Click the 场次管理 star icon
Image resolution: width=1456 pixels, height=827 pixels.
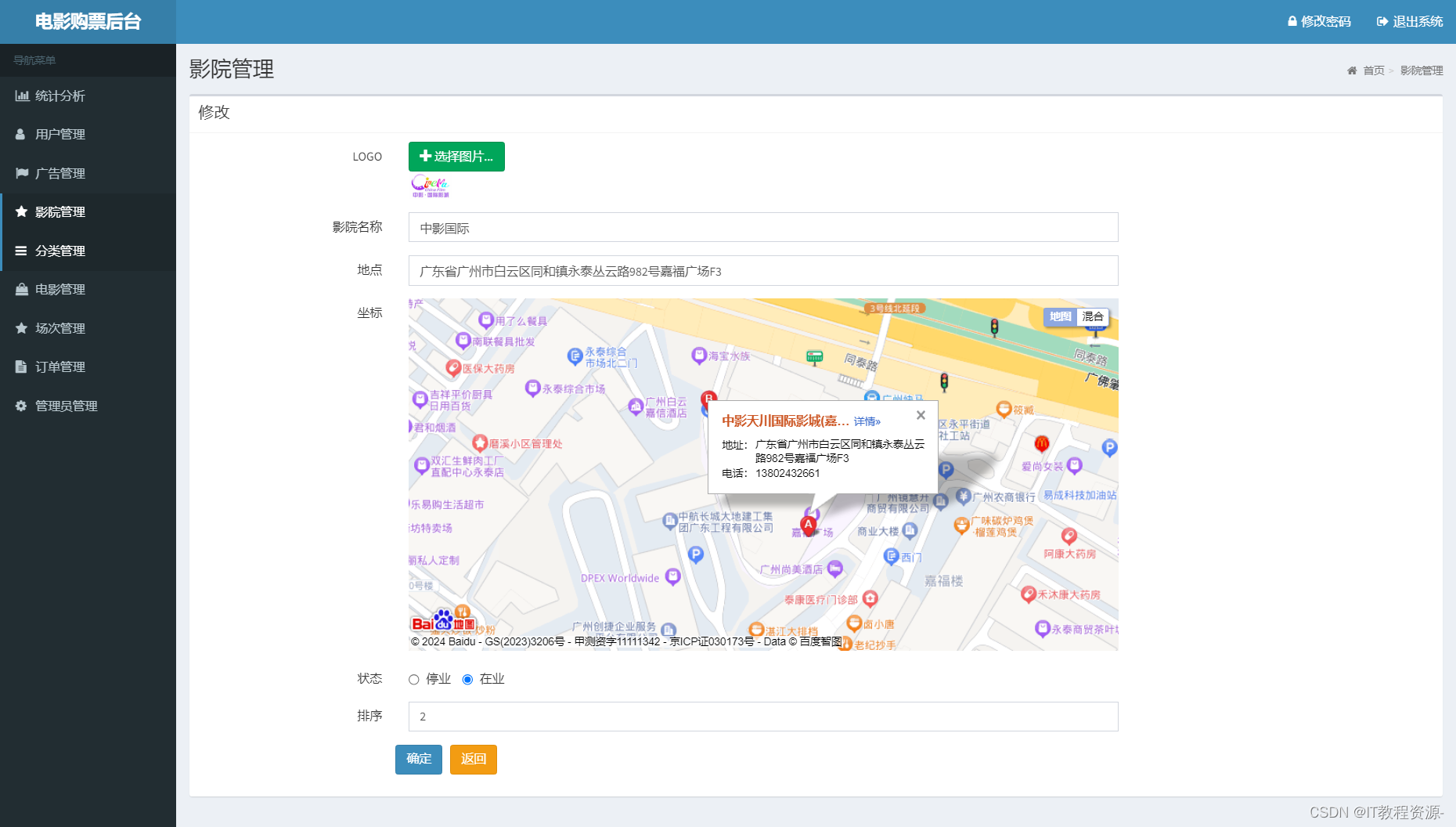(21, 328)
